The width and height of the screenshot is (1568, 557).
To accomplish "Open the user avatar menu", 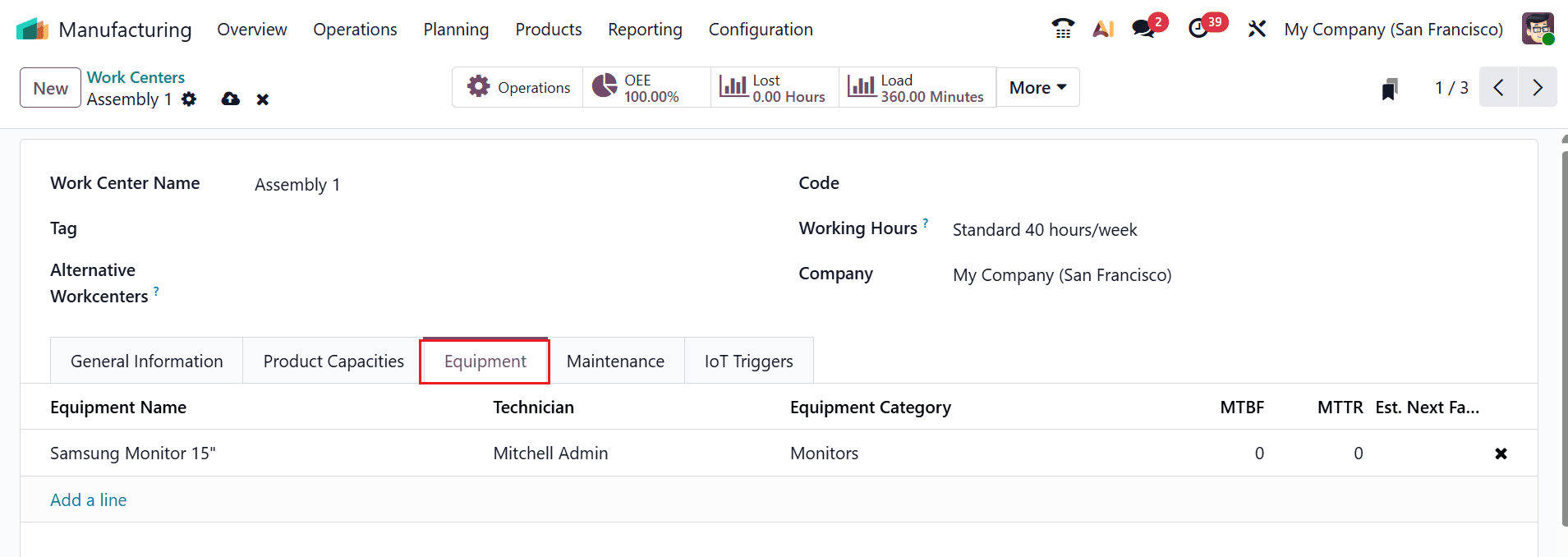I will [1538, 29].
